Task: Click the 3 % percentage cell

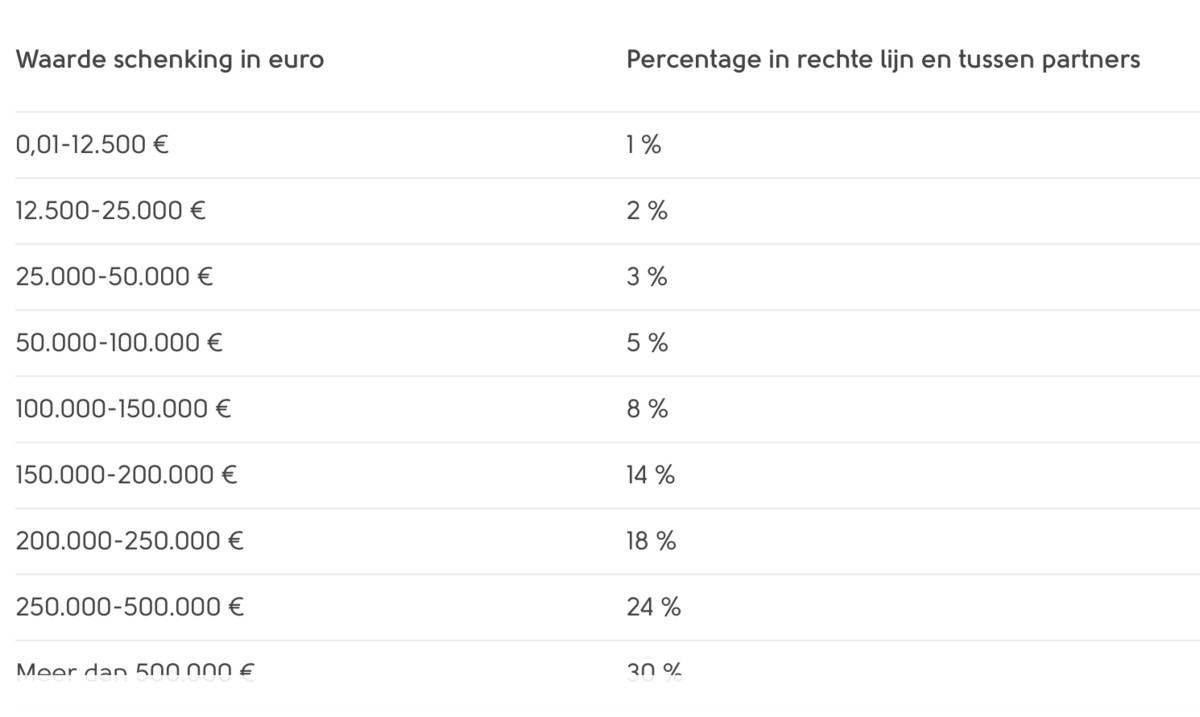Action: coord(647,277)
